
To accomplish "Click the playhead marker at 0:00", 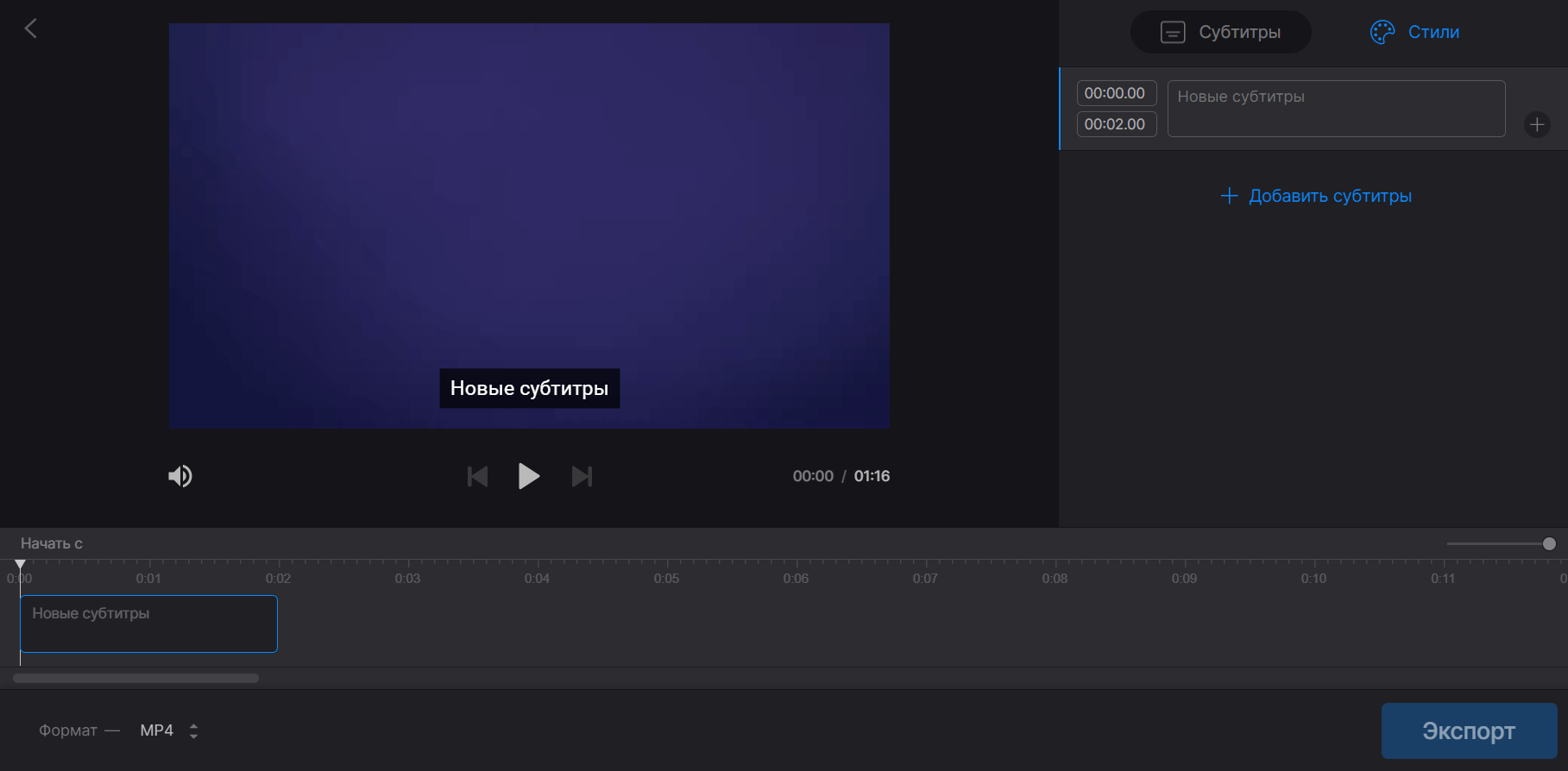I will click(x=20, y=564).
